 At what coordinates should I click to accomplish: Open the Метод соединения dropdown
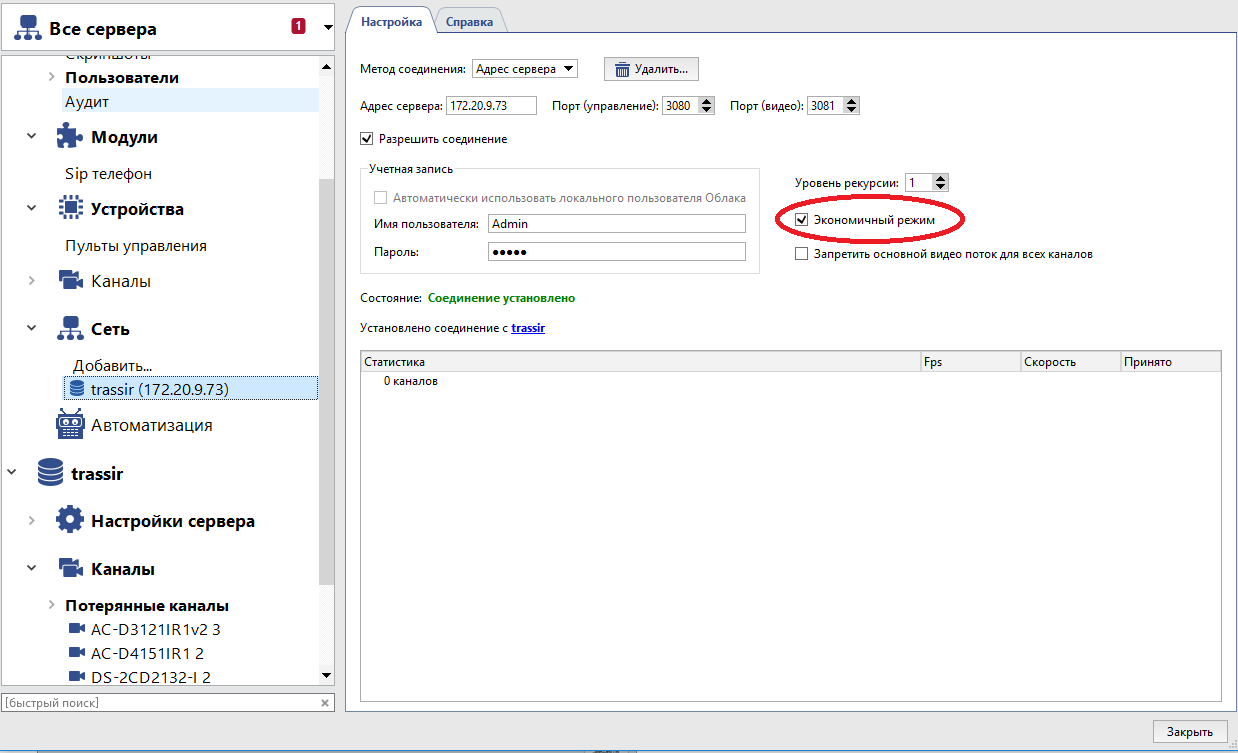point(524,69)
